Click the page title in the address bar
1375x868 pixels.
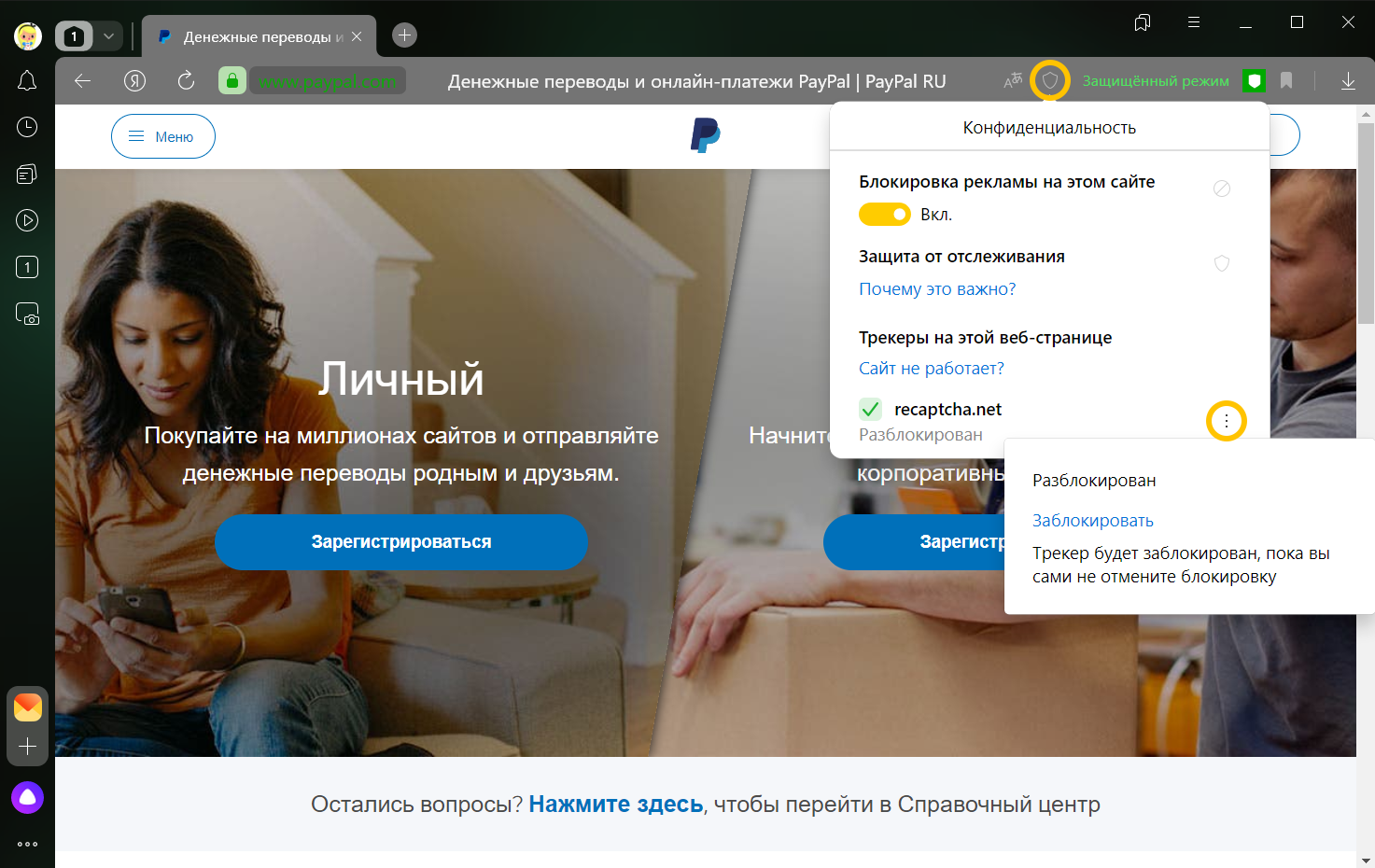pos(697,81)
